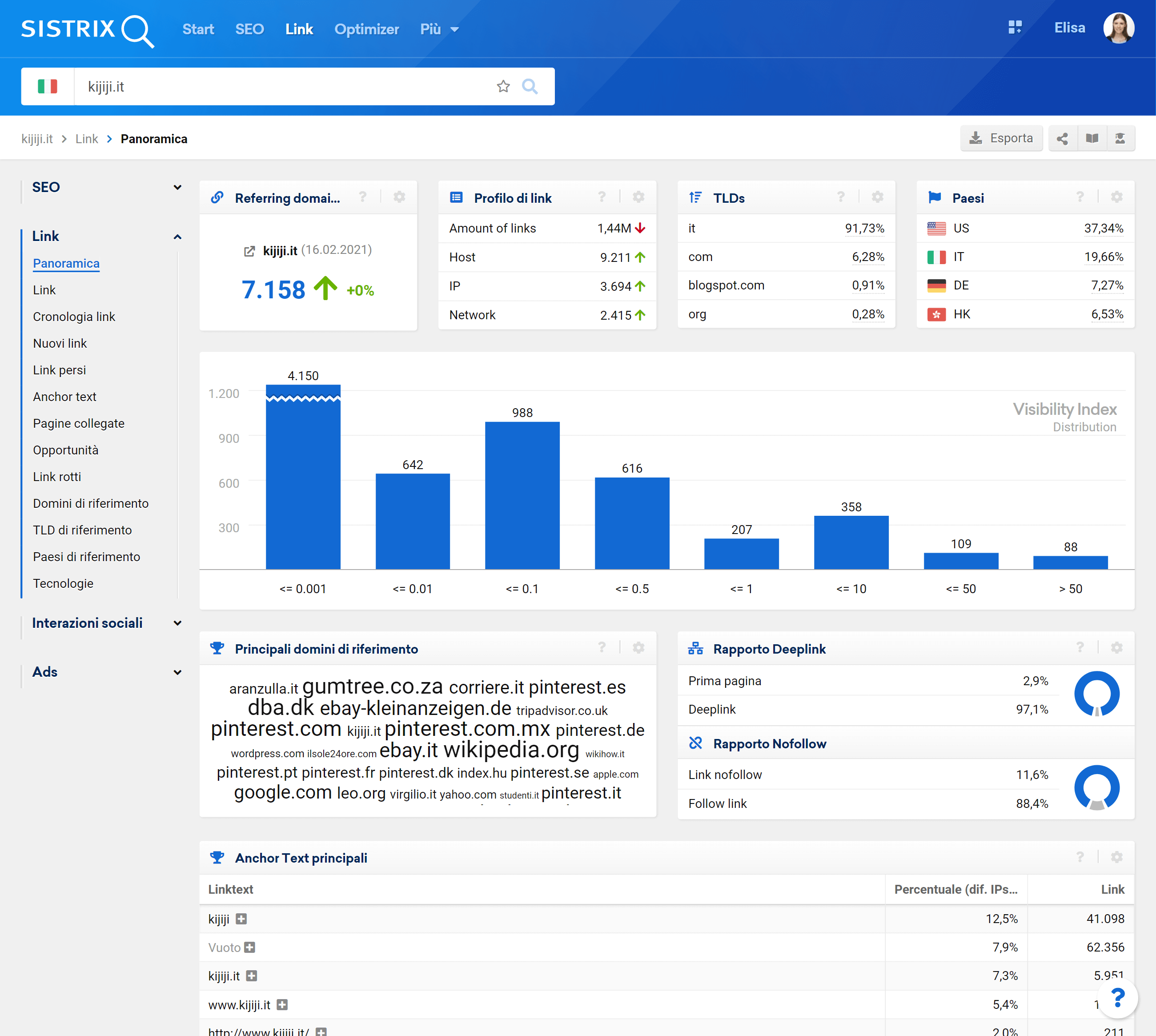
Task: Open Pagine collegate in sidebar
Action: 79,423
